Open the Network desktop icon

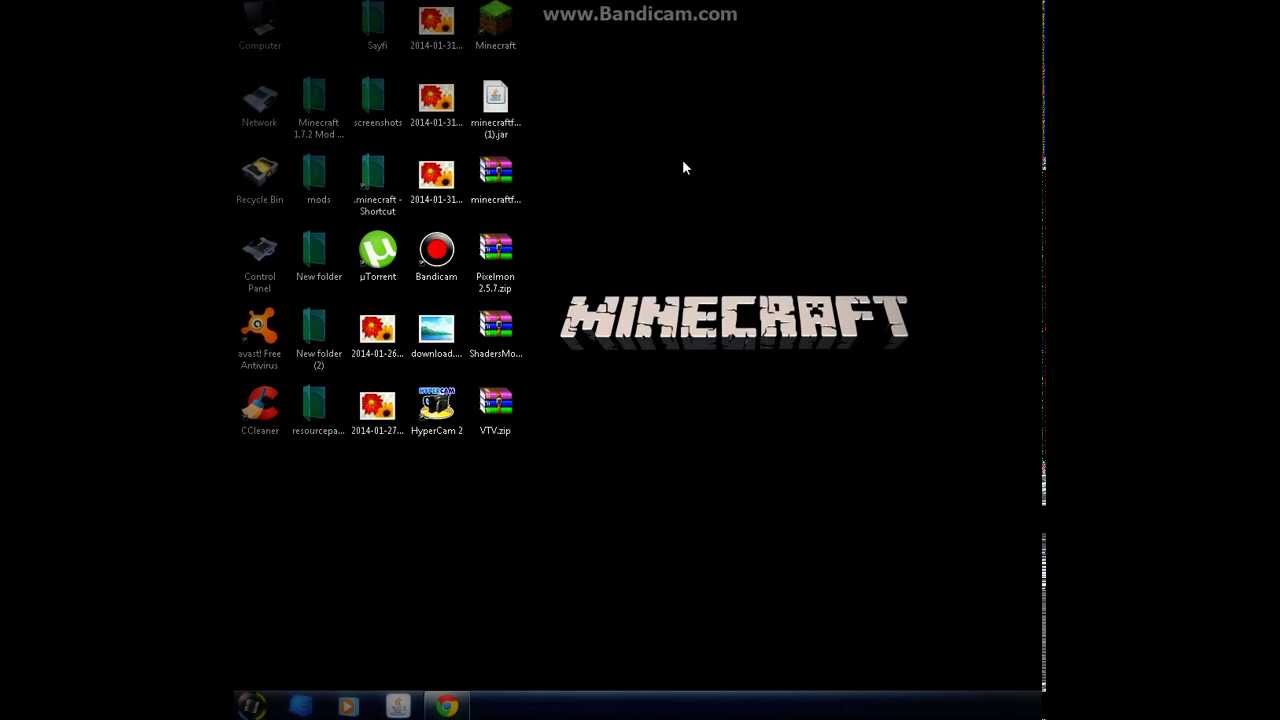tap(260, 103)
